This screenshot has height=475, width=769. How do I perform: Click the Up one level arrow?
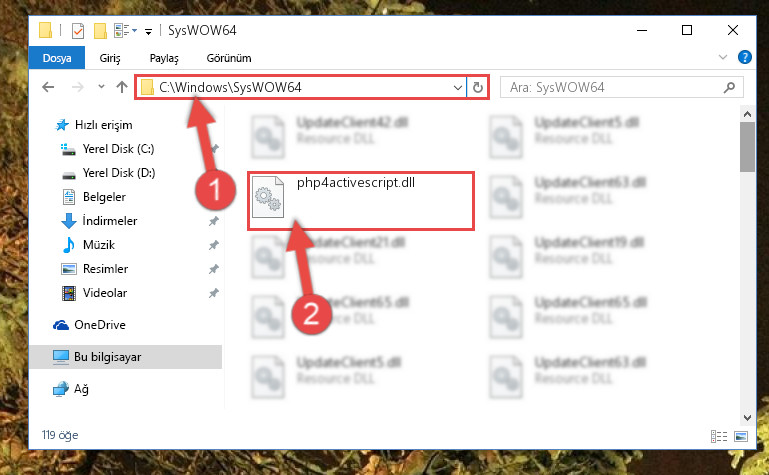pos(122,87)
